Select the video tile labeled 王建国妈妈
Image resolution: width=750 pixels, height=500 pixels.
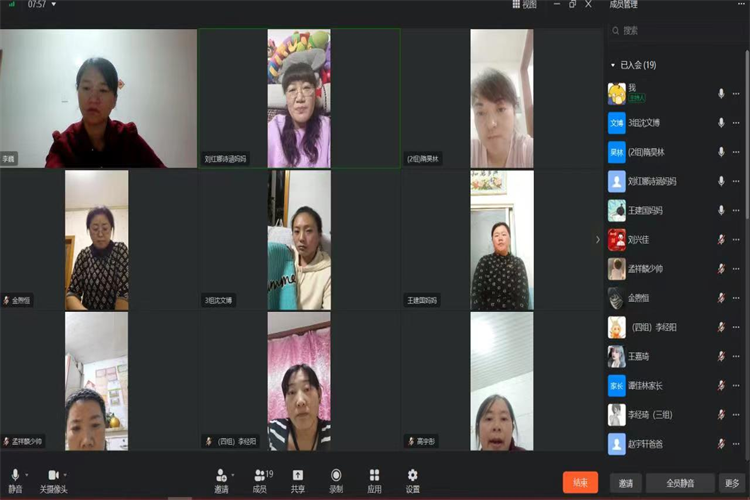[502, 240]
